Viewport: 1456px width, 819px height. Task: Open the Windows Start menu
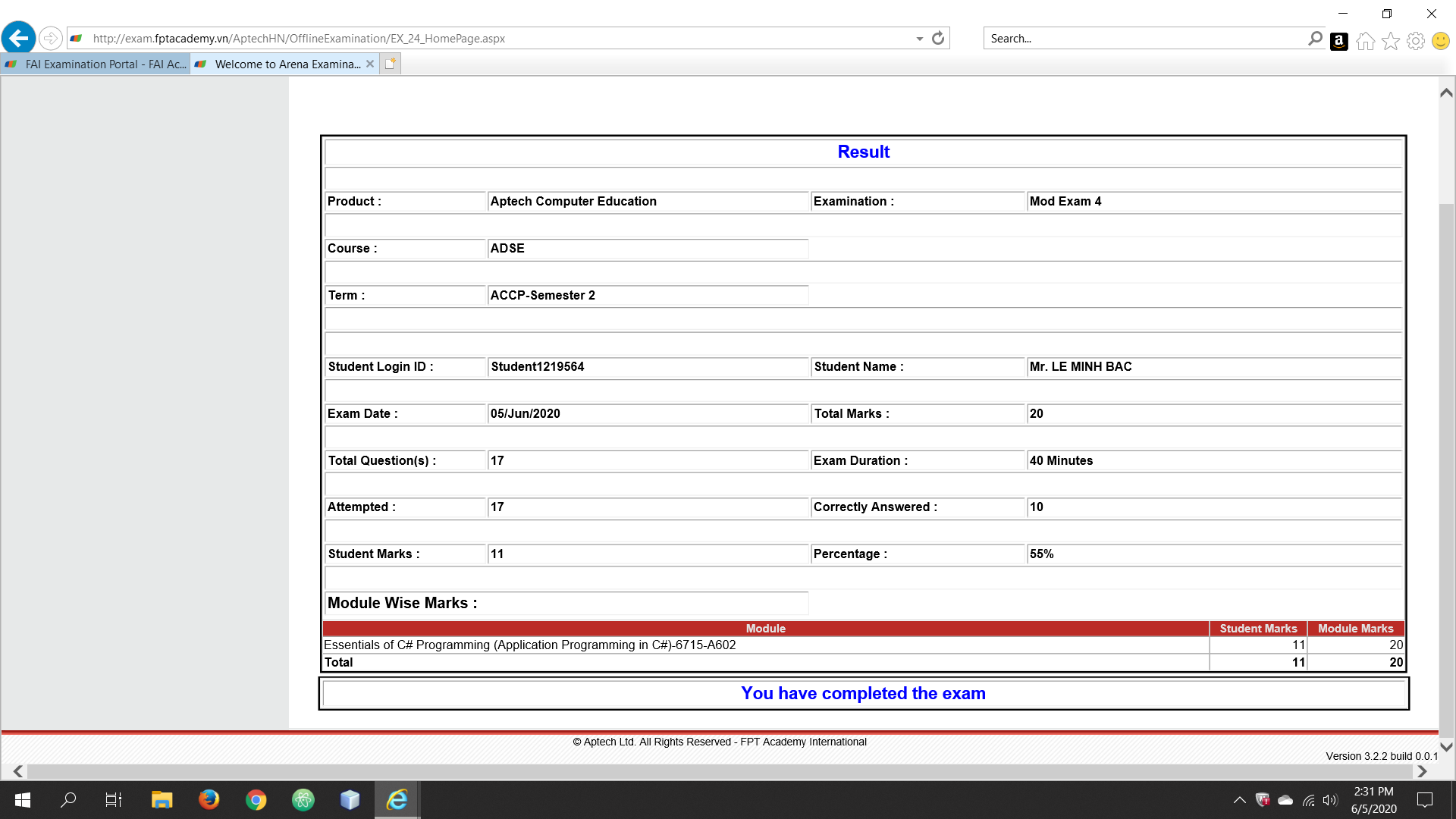coord(23,800)
